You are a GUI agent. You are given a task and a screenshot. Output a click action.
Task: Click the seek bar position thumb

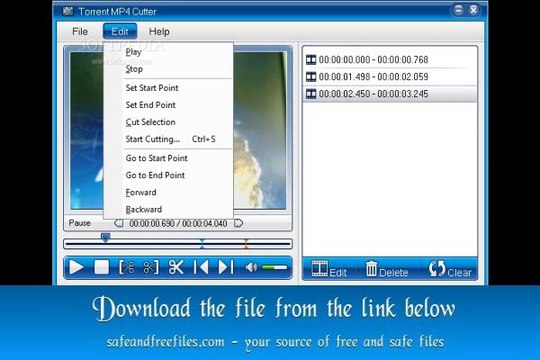tap(105, 237)
